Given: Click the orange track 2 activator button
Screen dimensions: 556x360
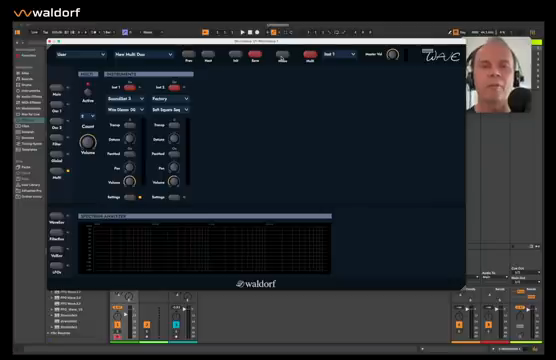Looking at the screenshot, I should (x=147, y=325).
